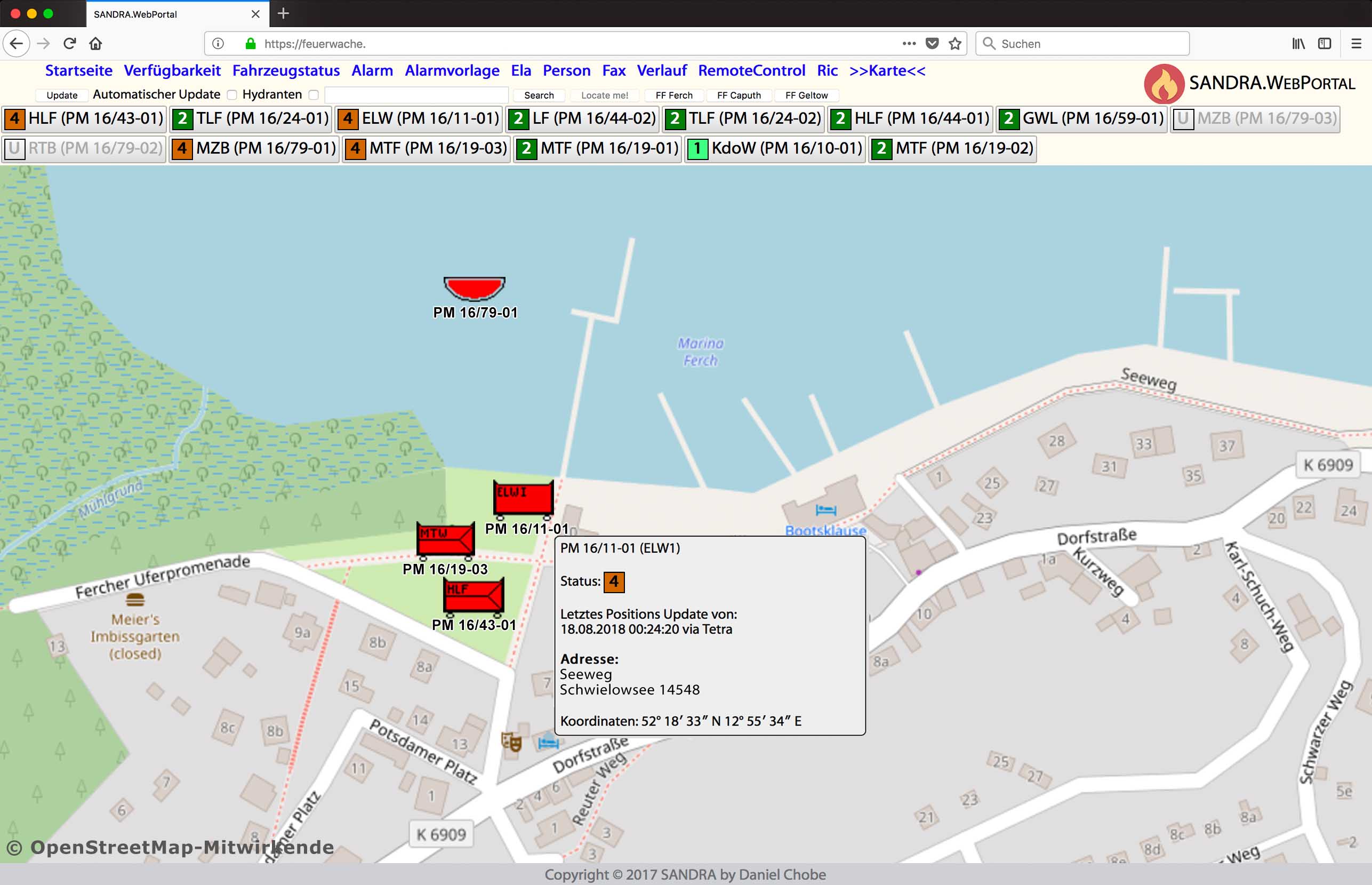Toggle the Hydranten checkbox
Image resolution: width=1372 pixels, height=885 pixels.
coord(314,95)
